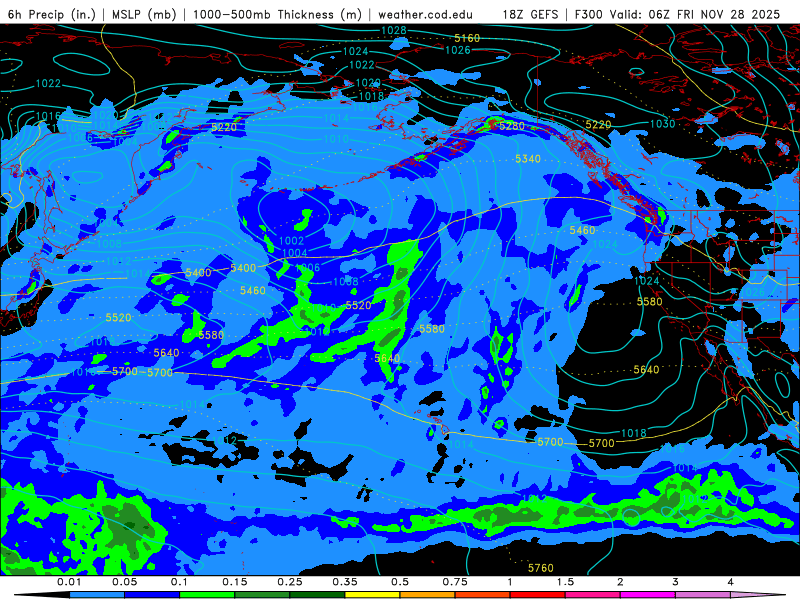Click the '1030' pressure contour label
The height and width of the screenshot is (600, 800).
pyautogui.click(x=662, y=123)
